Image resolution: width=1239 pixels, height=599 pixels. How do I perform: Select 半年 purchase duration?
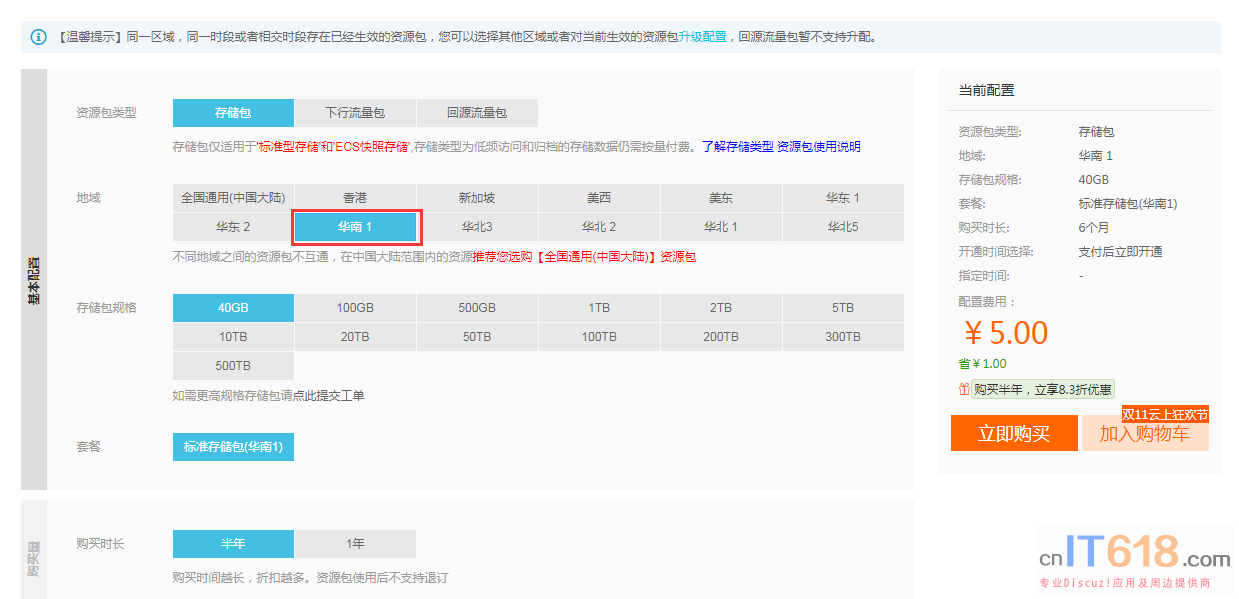click(233, 544)
